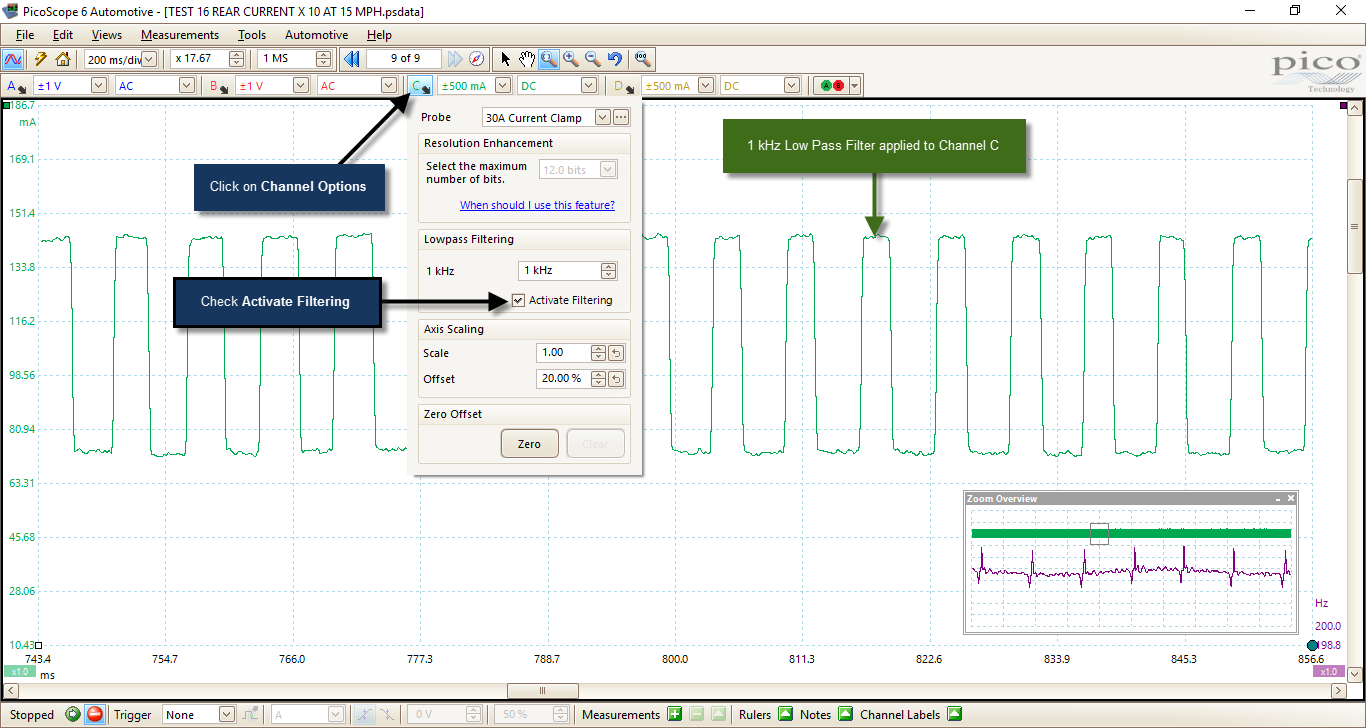1366x728 pixels.
Task: Click the A B math channels icon
Action: tap(831, 86)
